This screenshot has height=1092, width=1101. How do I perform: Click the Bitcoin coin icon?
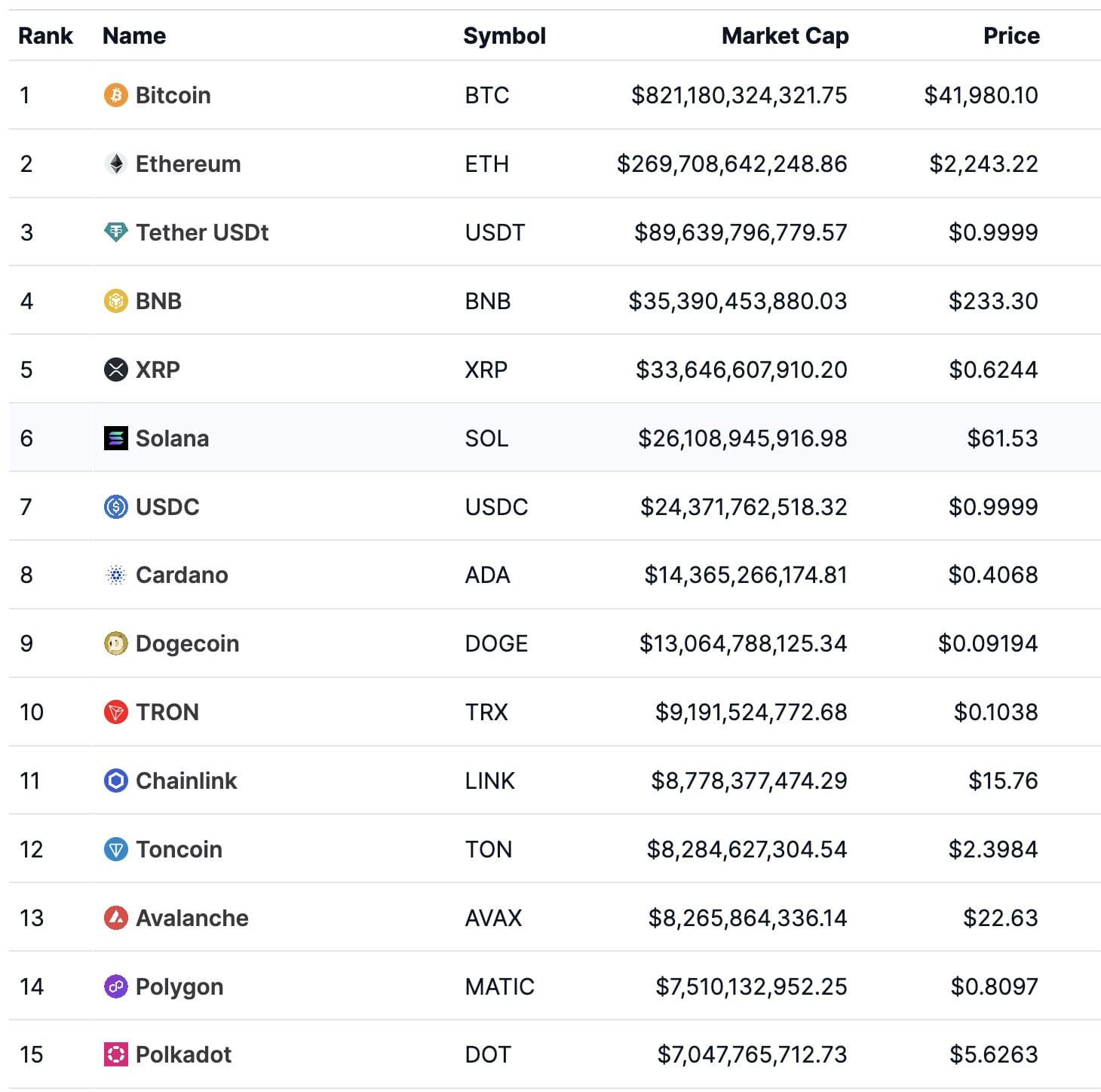pos(115,95)
